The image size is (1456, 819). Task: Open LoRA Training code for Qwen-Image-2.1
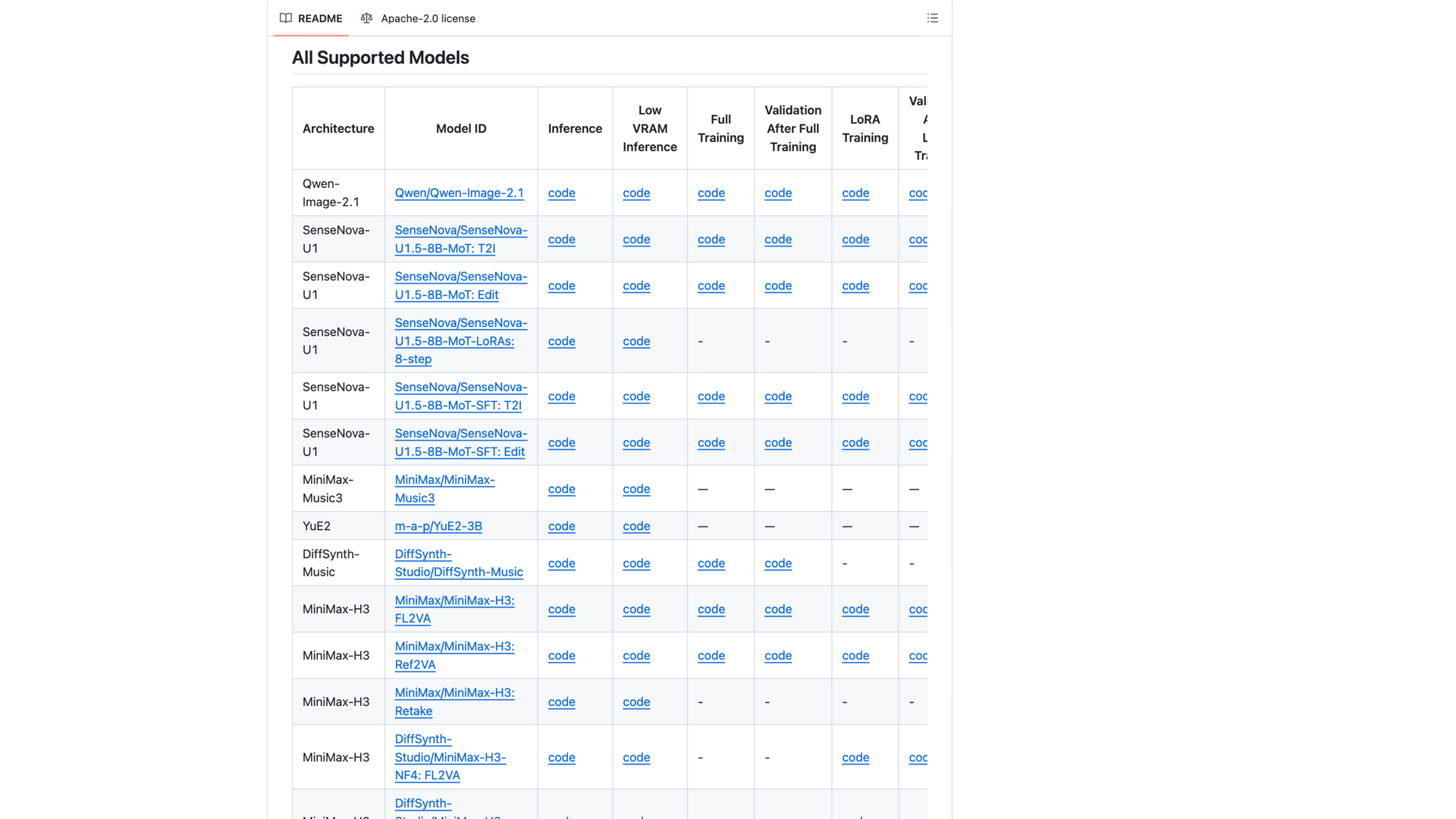coord(855,193)
